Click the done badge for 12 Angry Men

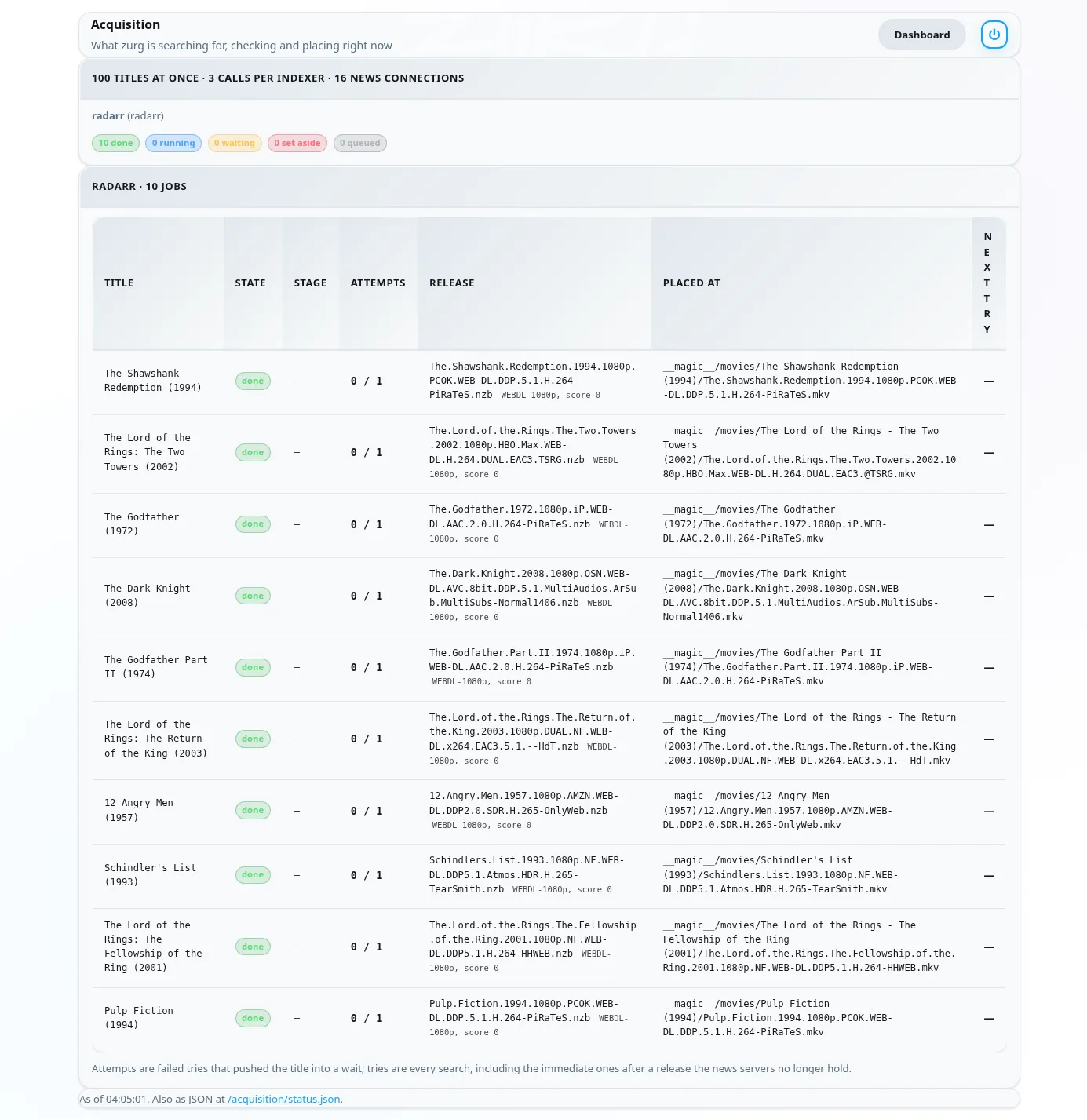tap(253, 811)
